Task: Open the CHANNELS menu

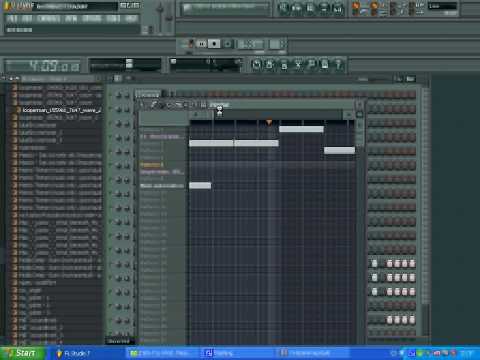Action: (49, 19)
